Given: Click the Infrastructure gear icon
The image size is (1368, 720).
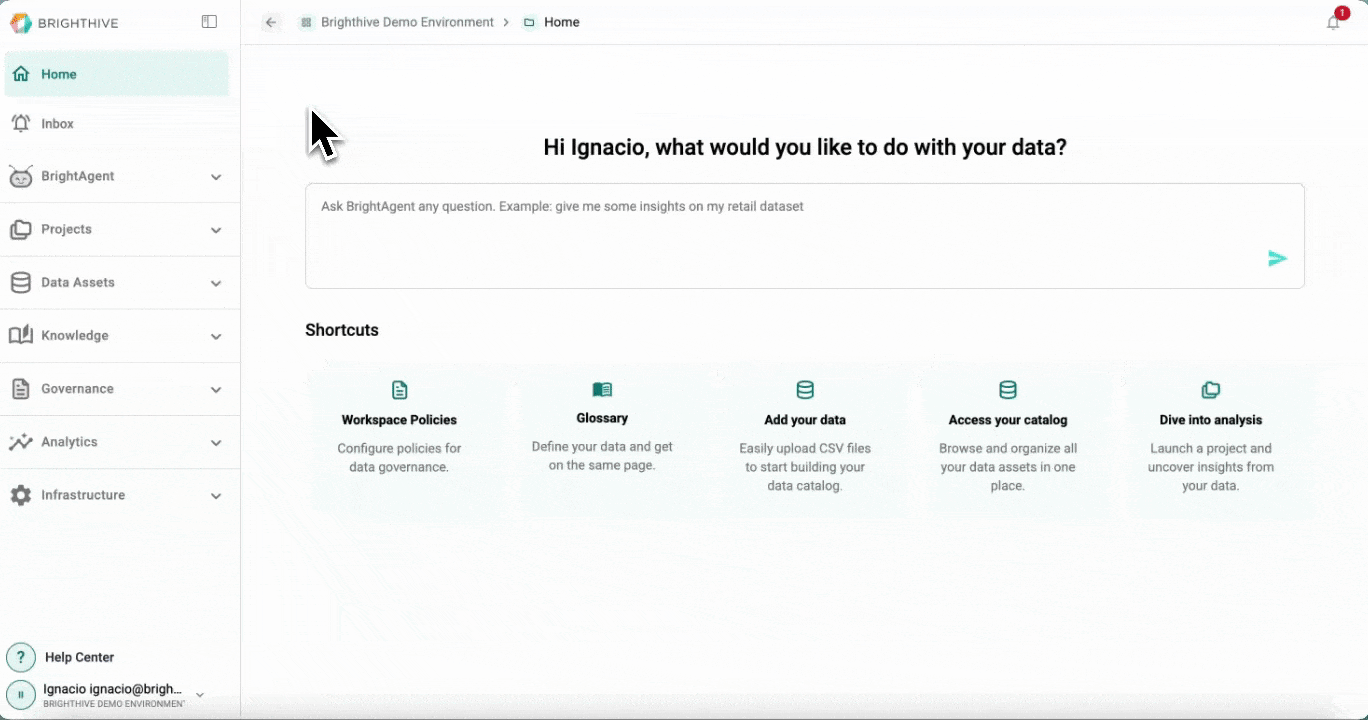Looking at the screenshot, I should (x=21, y=495).
